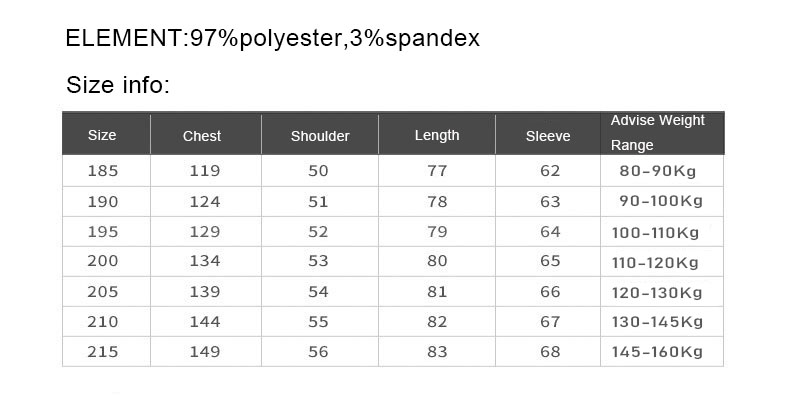Screen dimensions: 790x400
Task: Select the size 185 cell
Action: point(103,171)
